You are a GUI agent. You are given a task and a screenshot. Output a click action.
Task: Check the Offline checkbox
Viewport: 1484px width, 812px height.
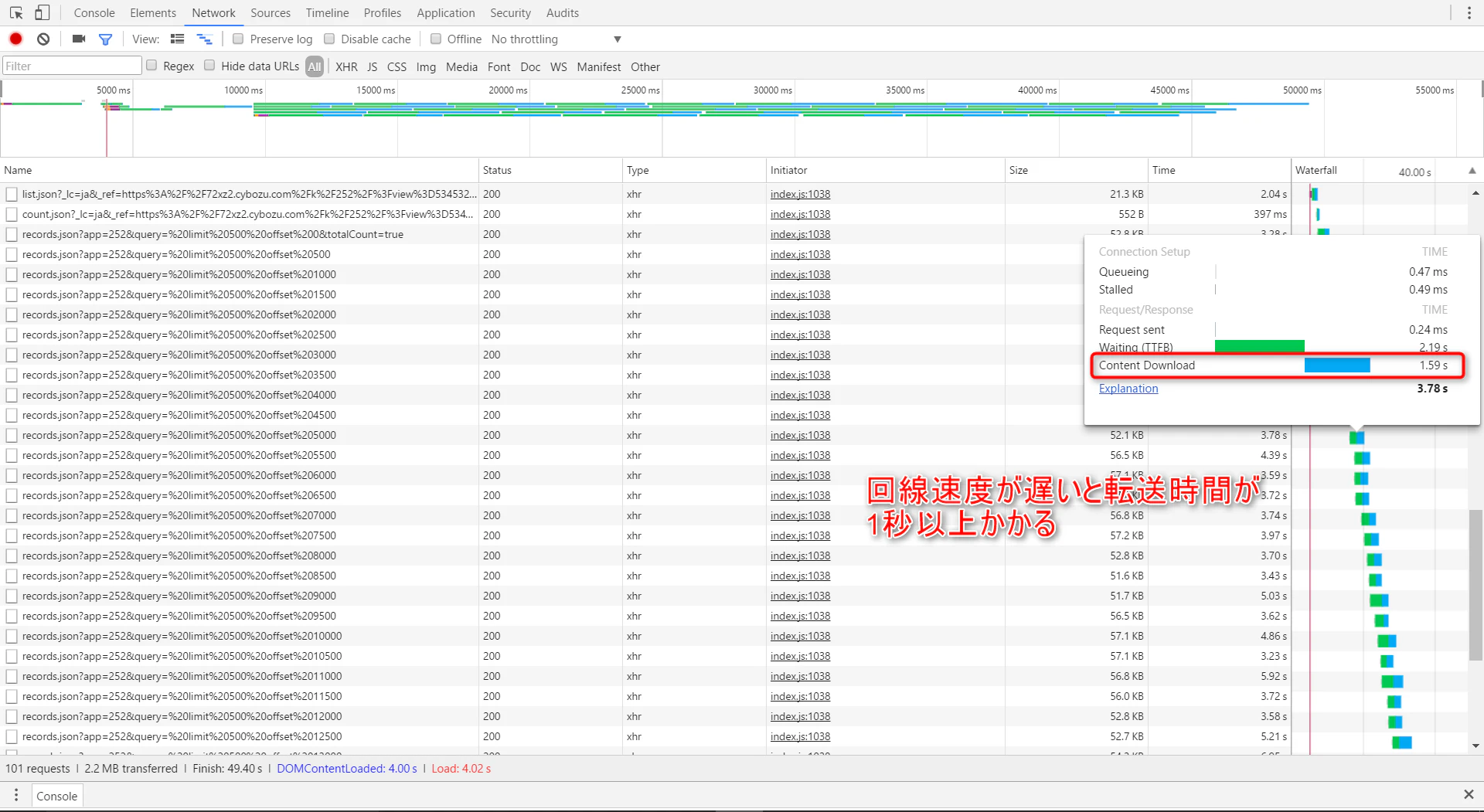[x=436, y=39]
